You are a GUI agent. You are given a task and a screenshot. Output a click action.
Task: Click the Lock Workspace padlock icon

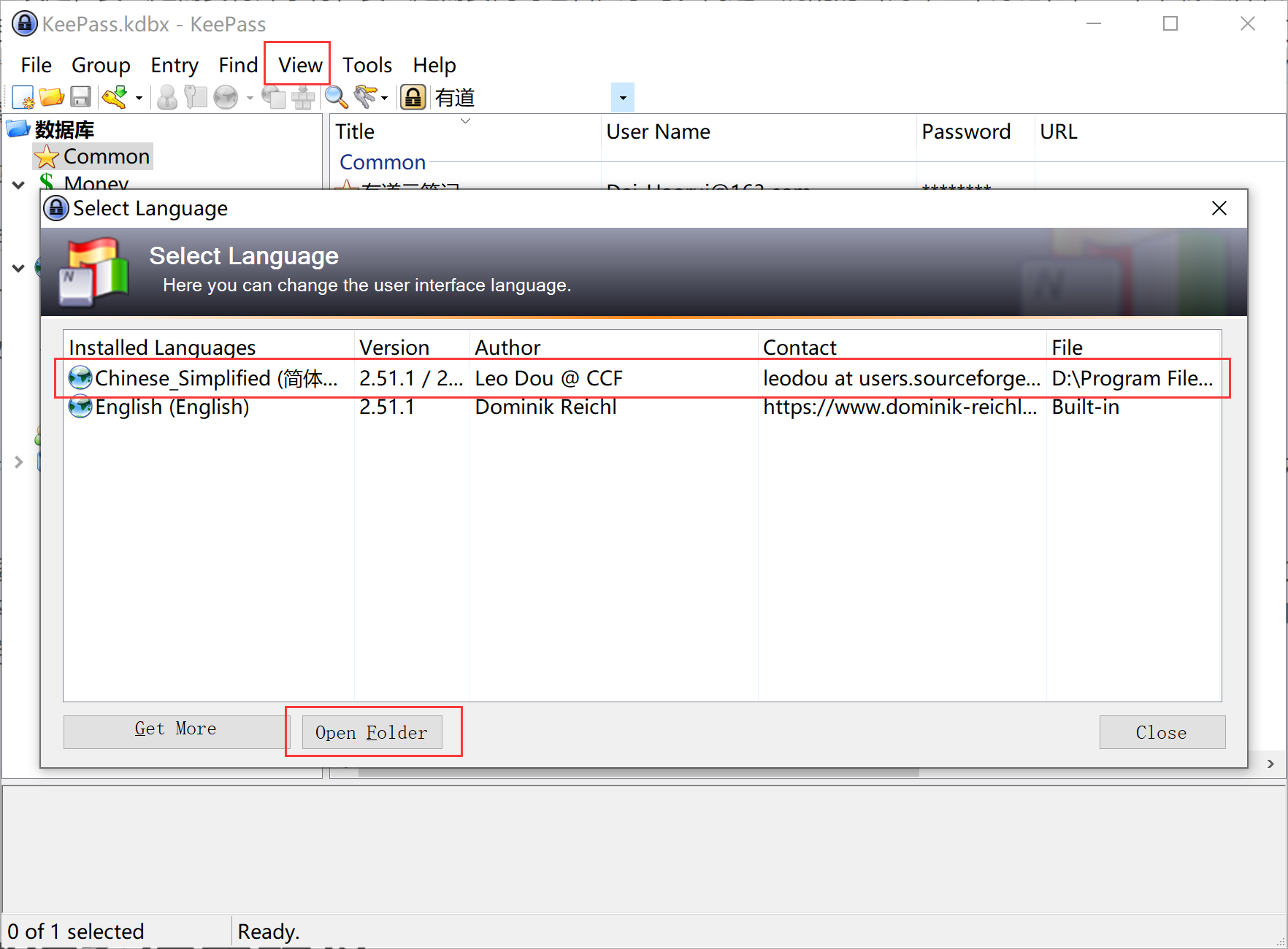413,97
